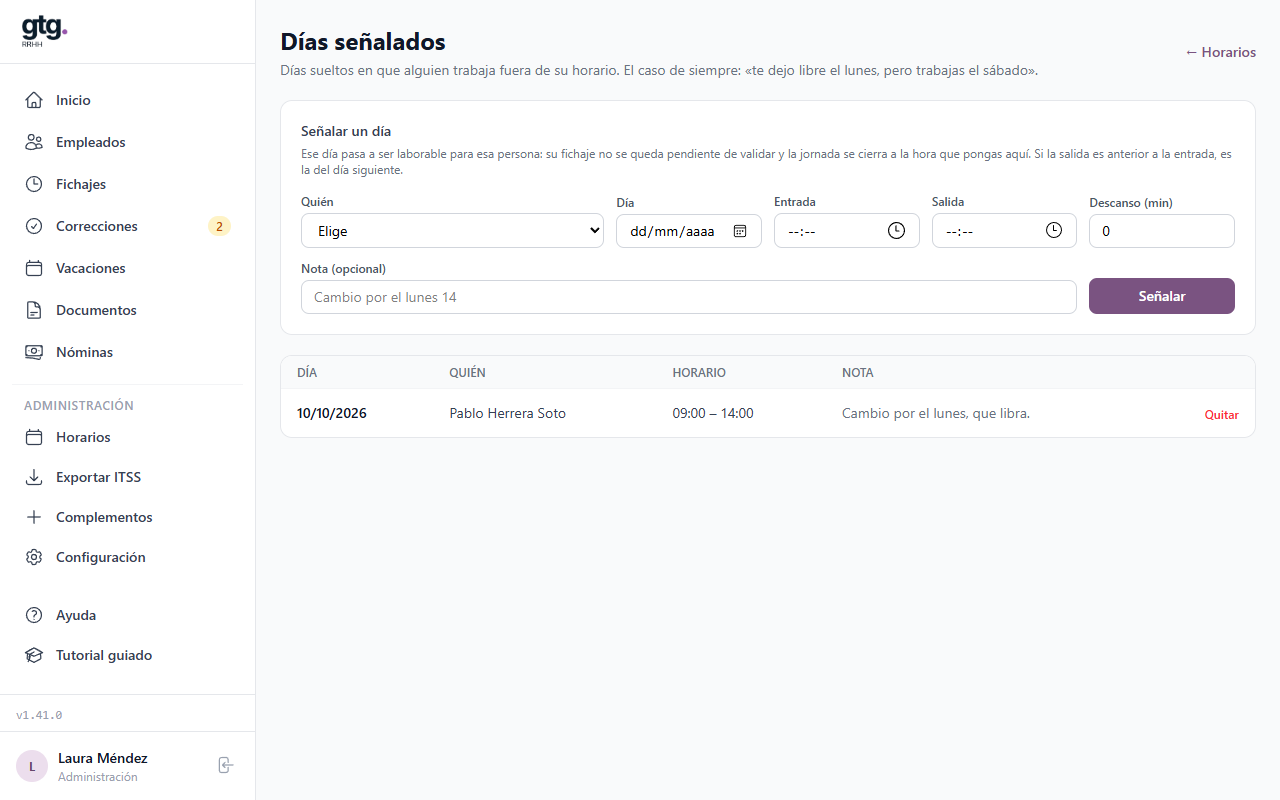Click the logout icon beside Laura Méndez
Viewport: 1280px width, 800px height.
click(x=226, y=765)
